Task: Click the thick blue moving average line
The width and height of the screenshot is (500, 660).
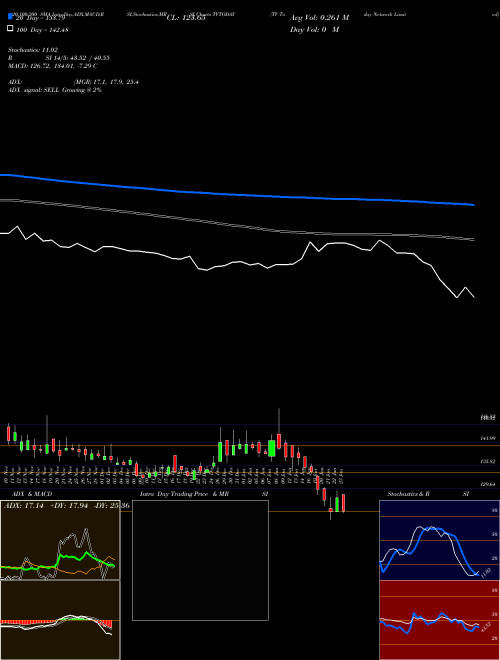Action: coord(237,194)
